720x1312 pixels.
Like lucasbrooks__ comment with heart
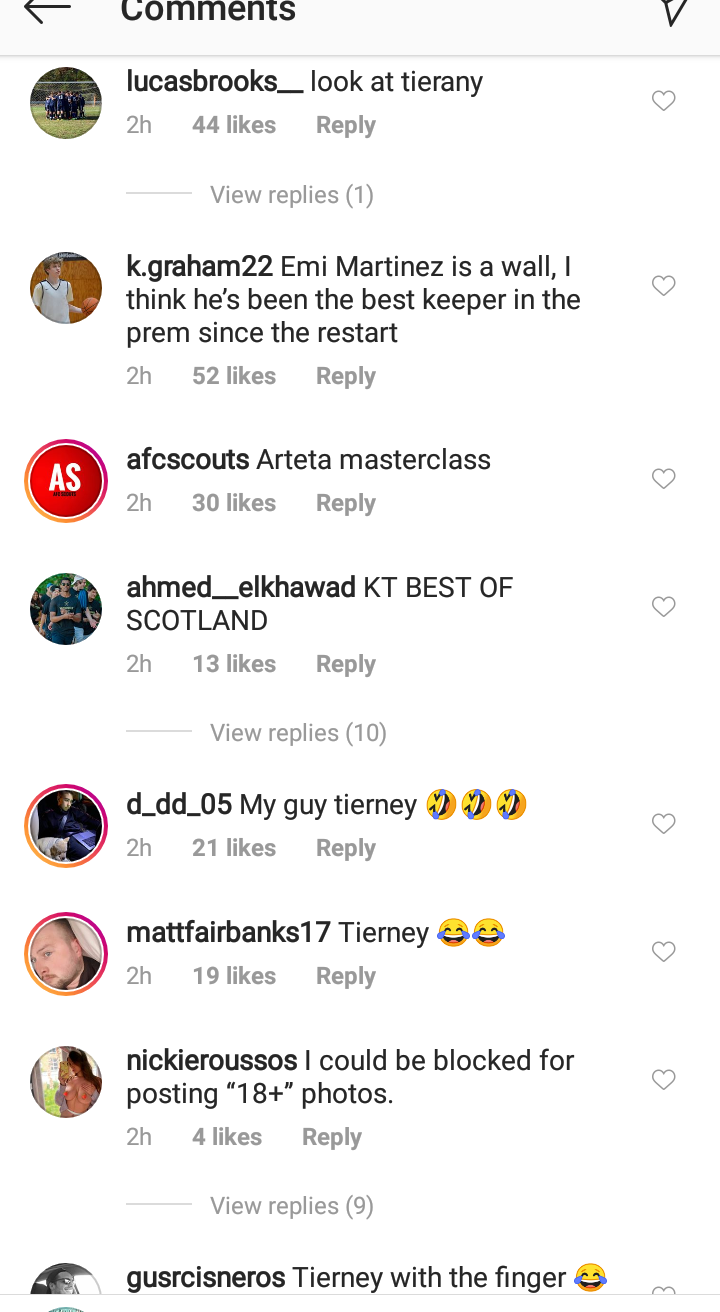pyautogui.click(x=664, y=100)
